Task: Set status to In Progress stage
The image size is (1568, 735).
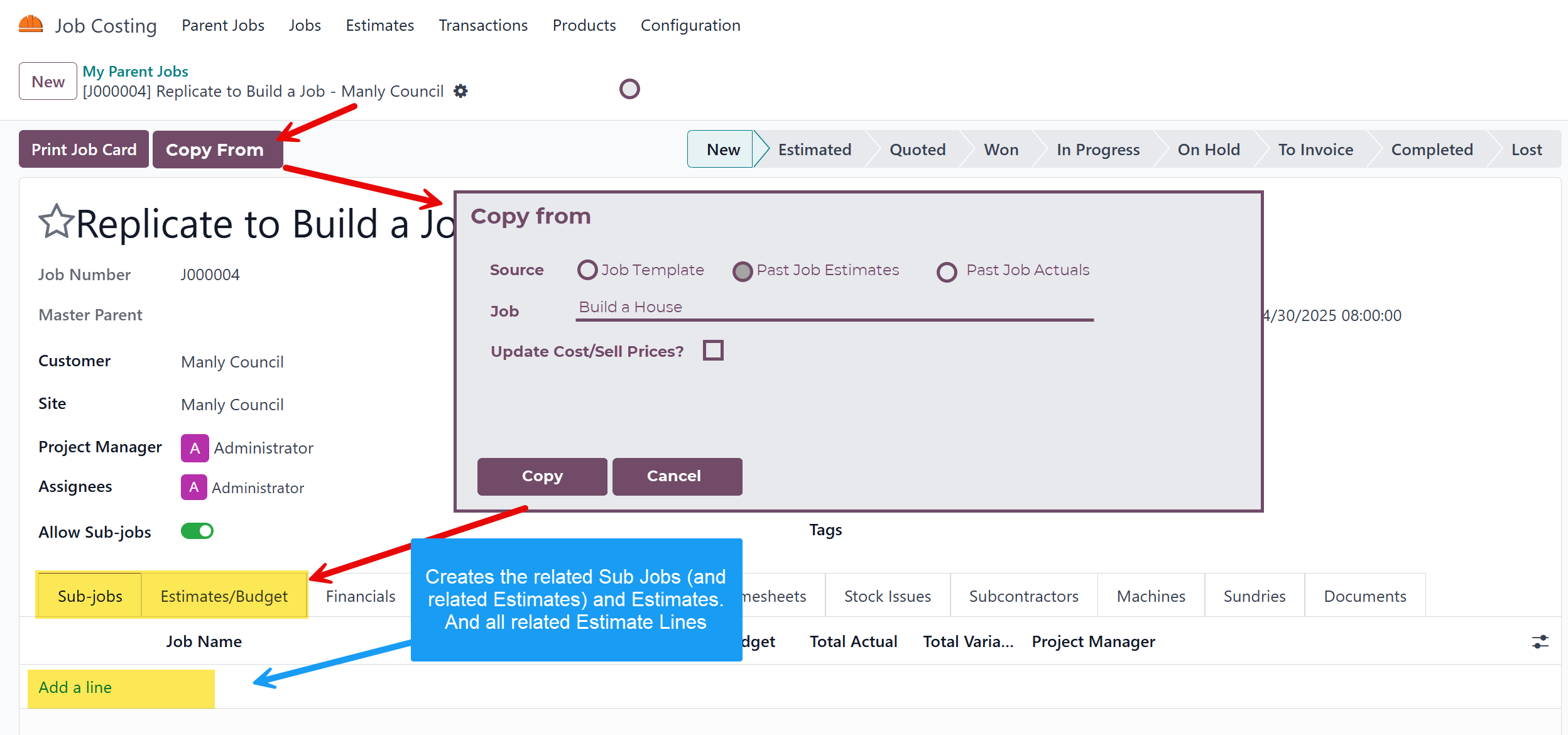Action: [1097, 150]
